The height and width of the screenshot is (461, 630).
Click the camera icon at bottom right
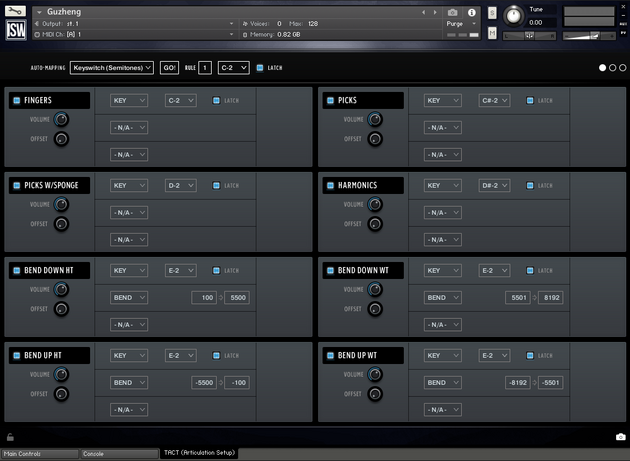620,436
